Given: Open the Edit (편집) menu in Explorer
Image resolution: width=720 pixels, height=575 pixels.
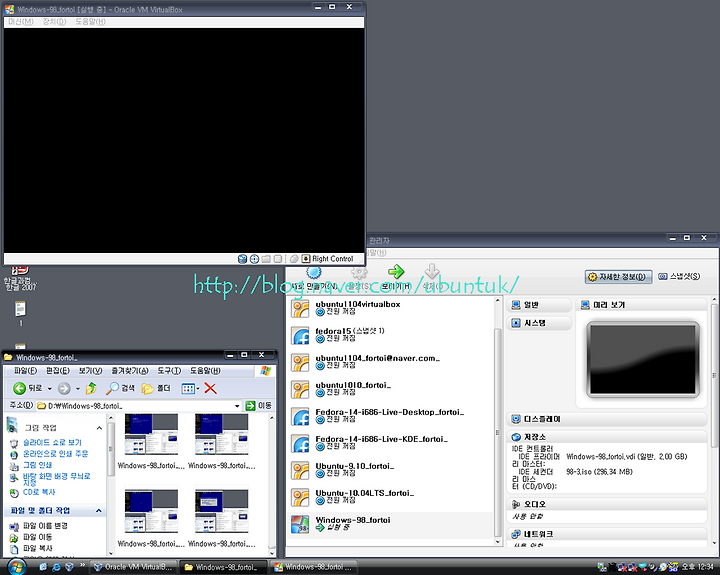Looking at the screenshot, I should [x=58, y=371].
